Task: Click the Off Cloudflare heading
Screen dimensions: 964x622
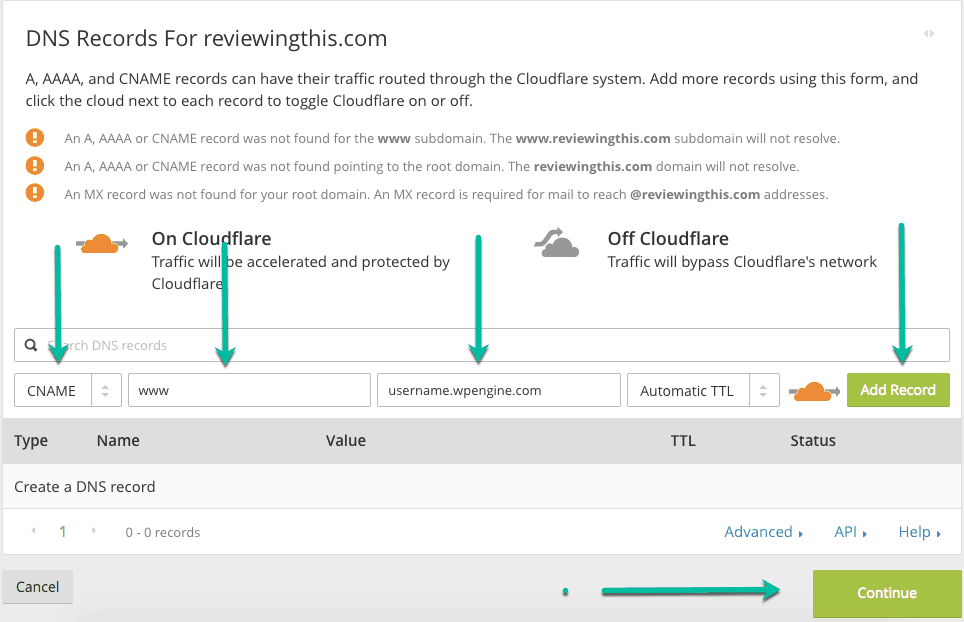Action: tap(668, 238)
